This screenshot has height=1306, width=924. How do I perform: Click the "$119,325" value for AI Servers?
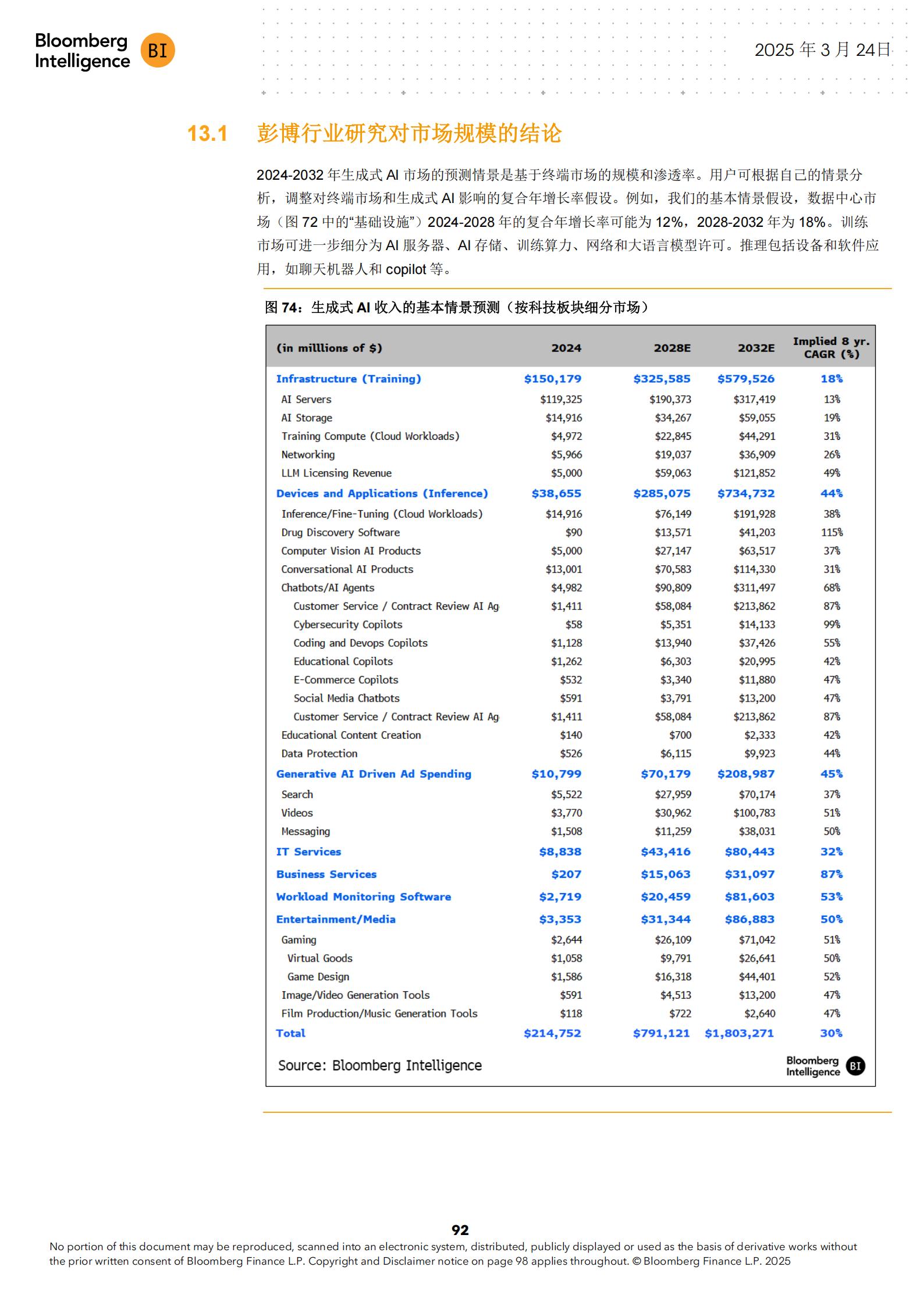coord(561,399)
